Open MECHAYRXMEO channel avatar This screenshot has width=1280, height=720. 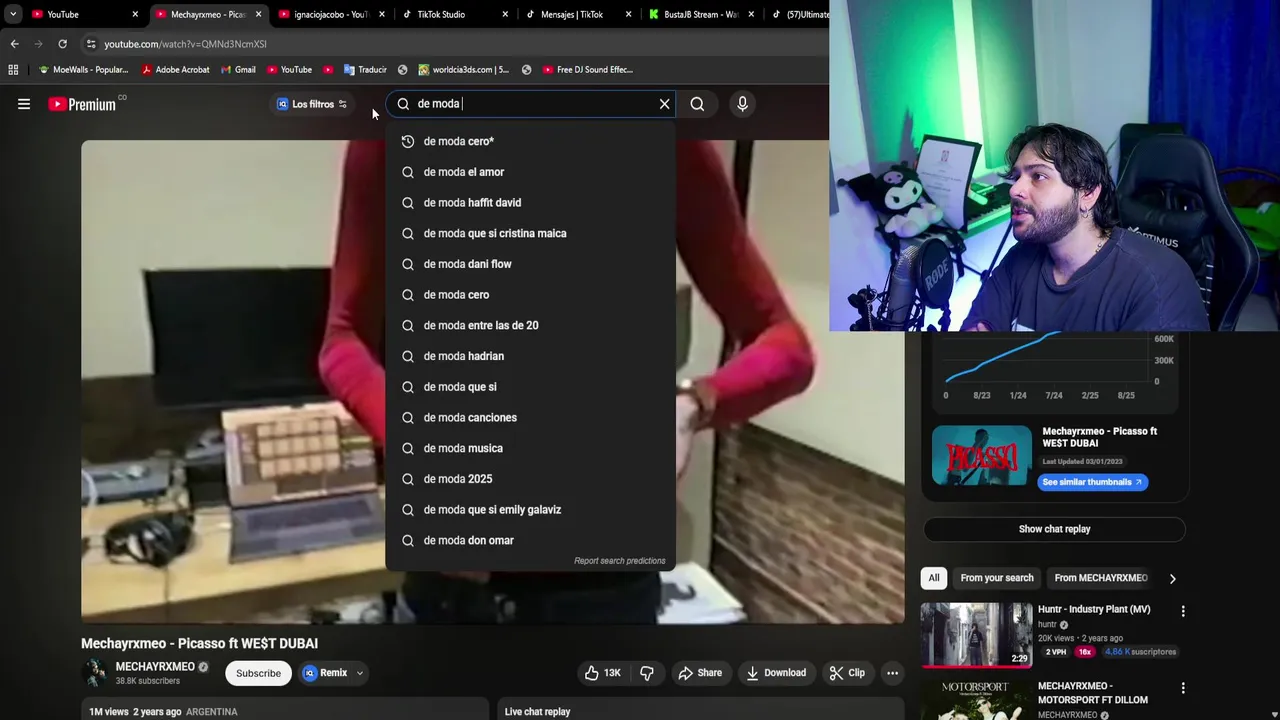click(95, 673)
